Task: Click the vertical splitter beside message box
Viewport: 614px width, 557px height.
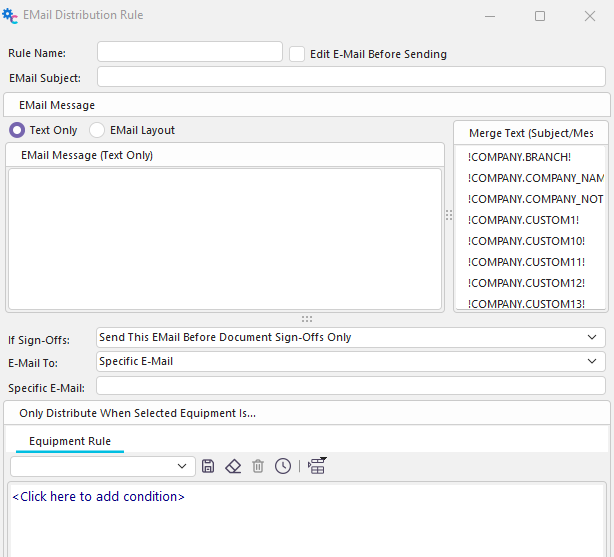Action: tap(448, 215)
